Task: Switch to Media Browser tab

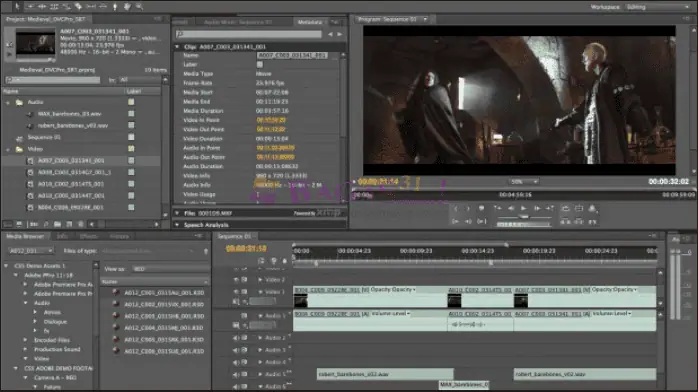Action: tap(24, 236)
